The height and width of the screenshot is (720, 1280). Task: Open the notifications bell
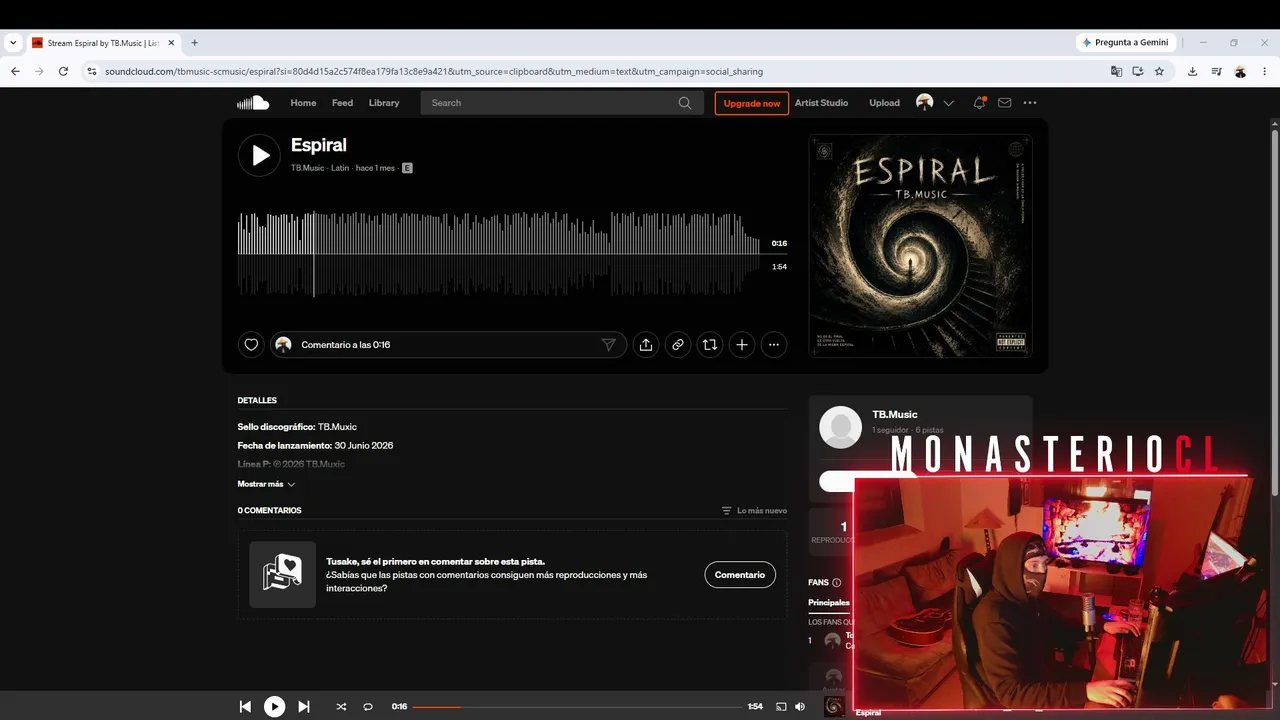click(x=980, y=103)
